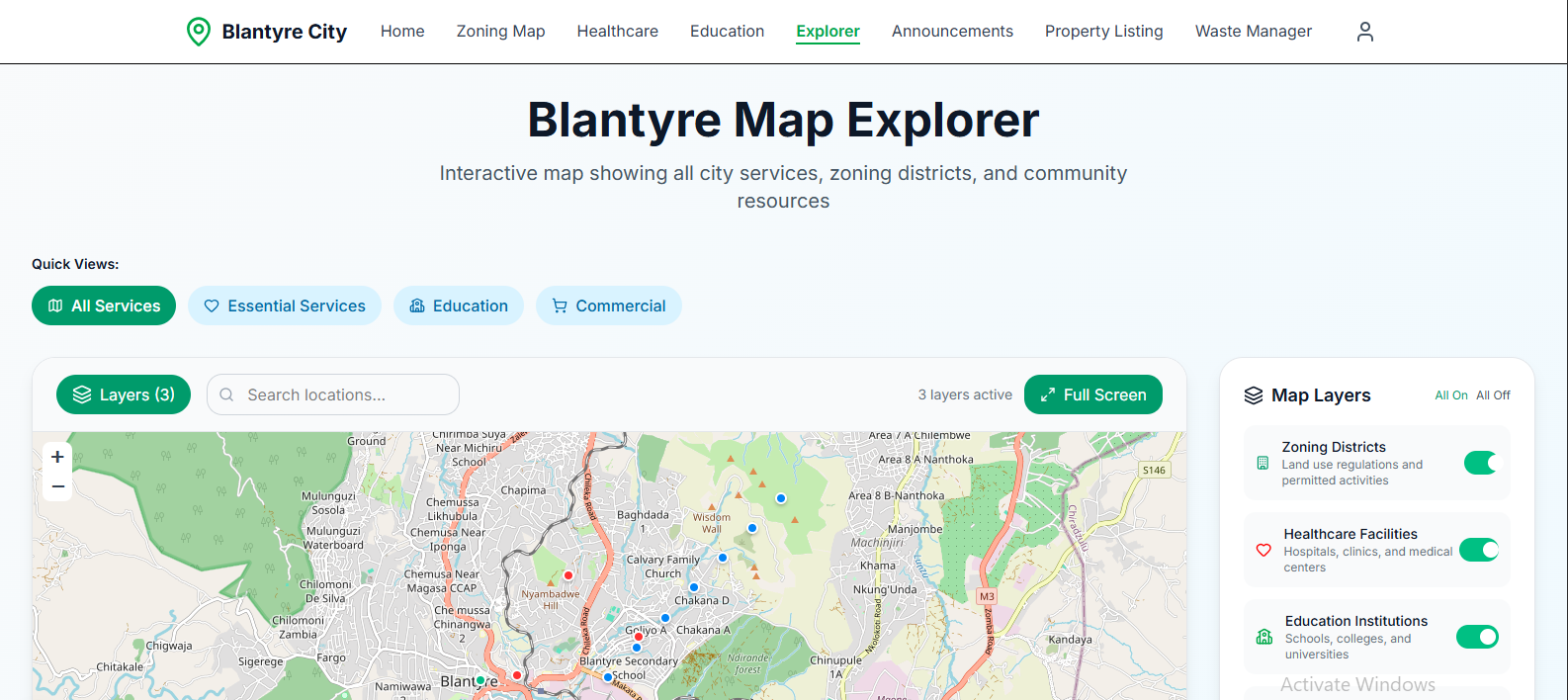Click the blue marker near Chakana D
The width and height of the screenshot is (1568, 700).
(694, 587)
